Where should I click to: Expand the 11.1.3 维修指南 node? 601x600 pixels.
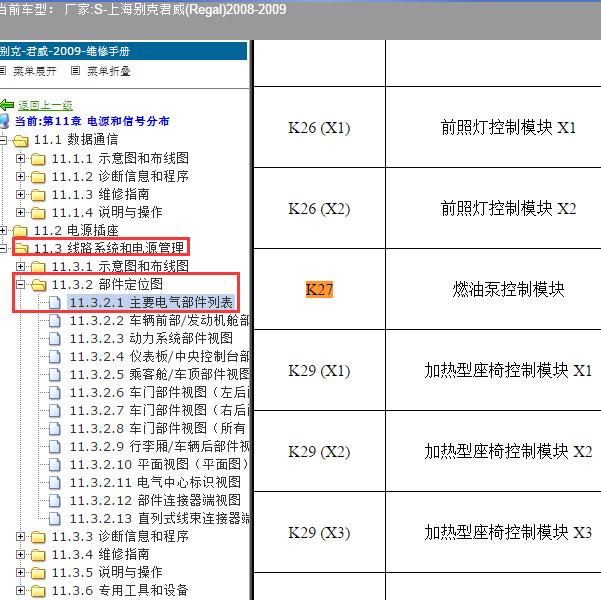pyautogui.click(x=20, y=194)
